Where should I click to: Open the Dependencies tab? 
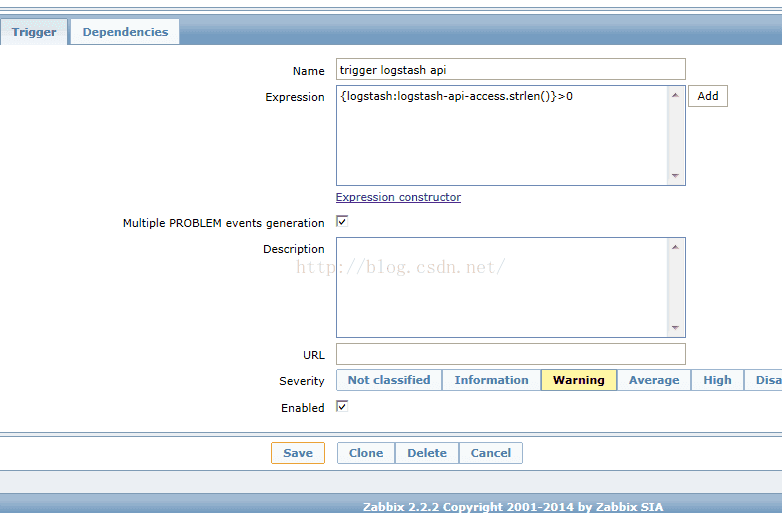pyautogui.click(x=125, y=32)
